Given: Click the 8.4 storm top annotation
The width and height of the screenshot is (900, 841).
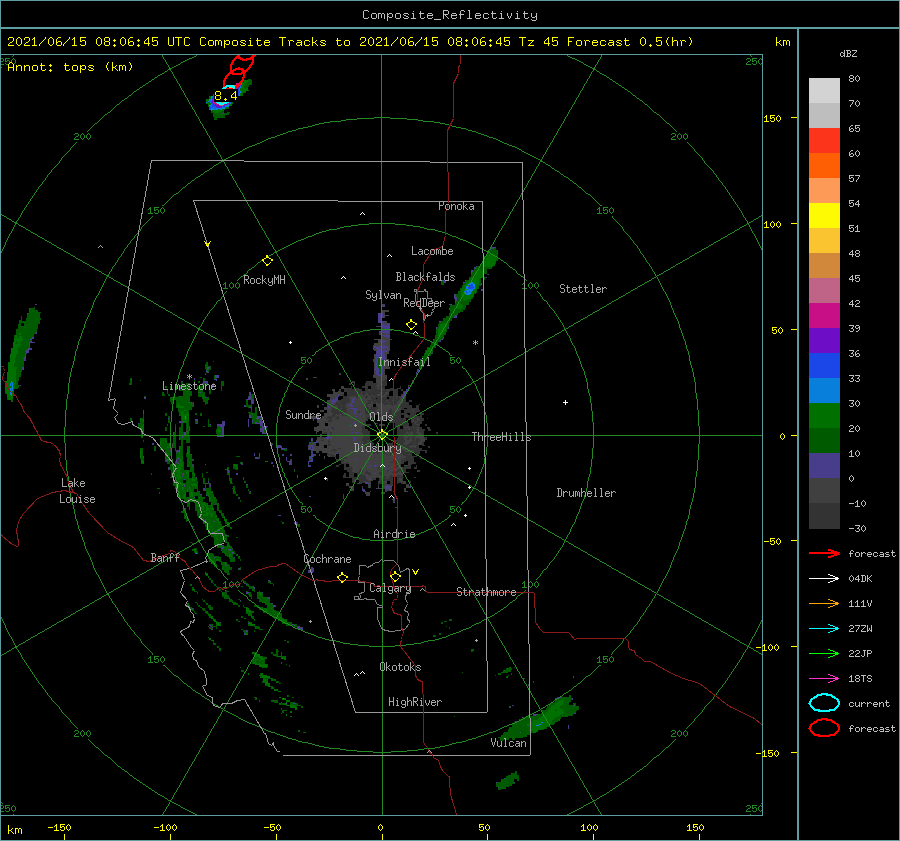Looking at the screenshot, I should tap(226, 96).
